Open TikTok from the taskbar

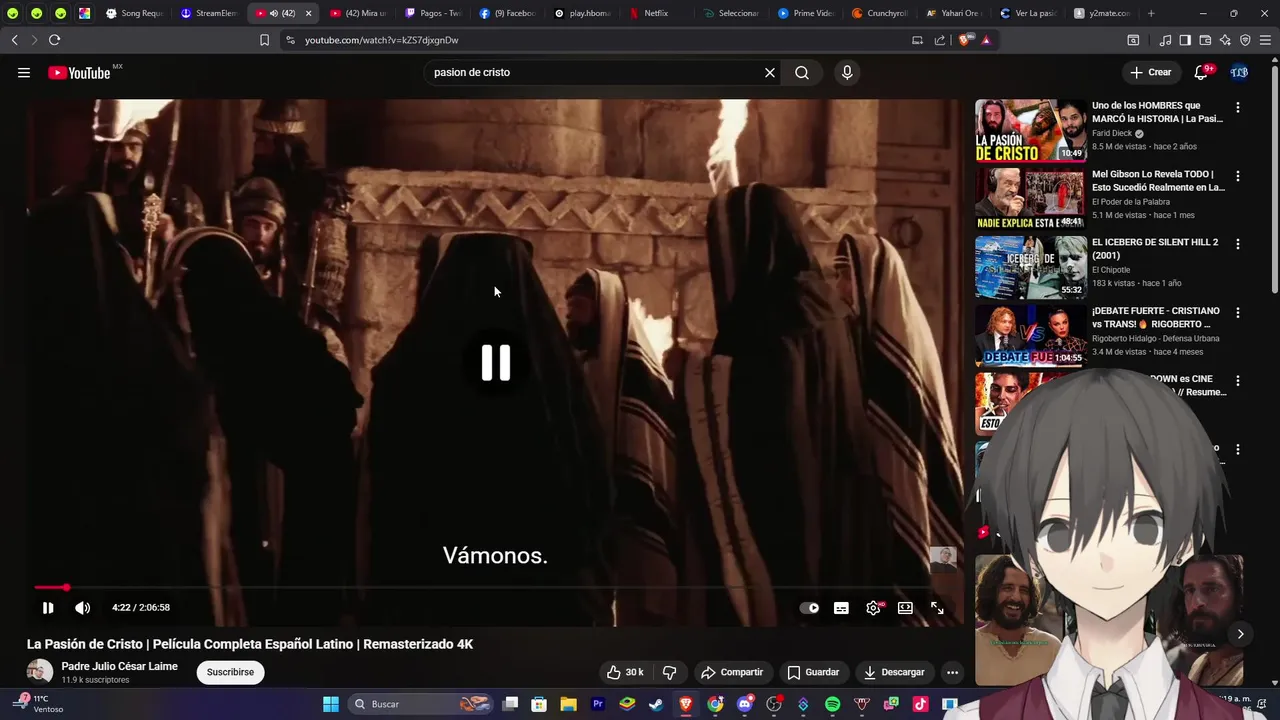pos(920,704)
